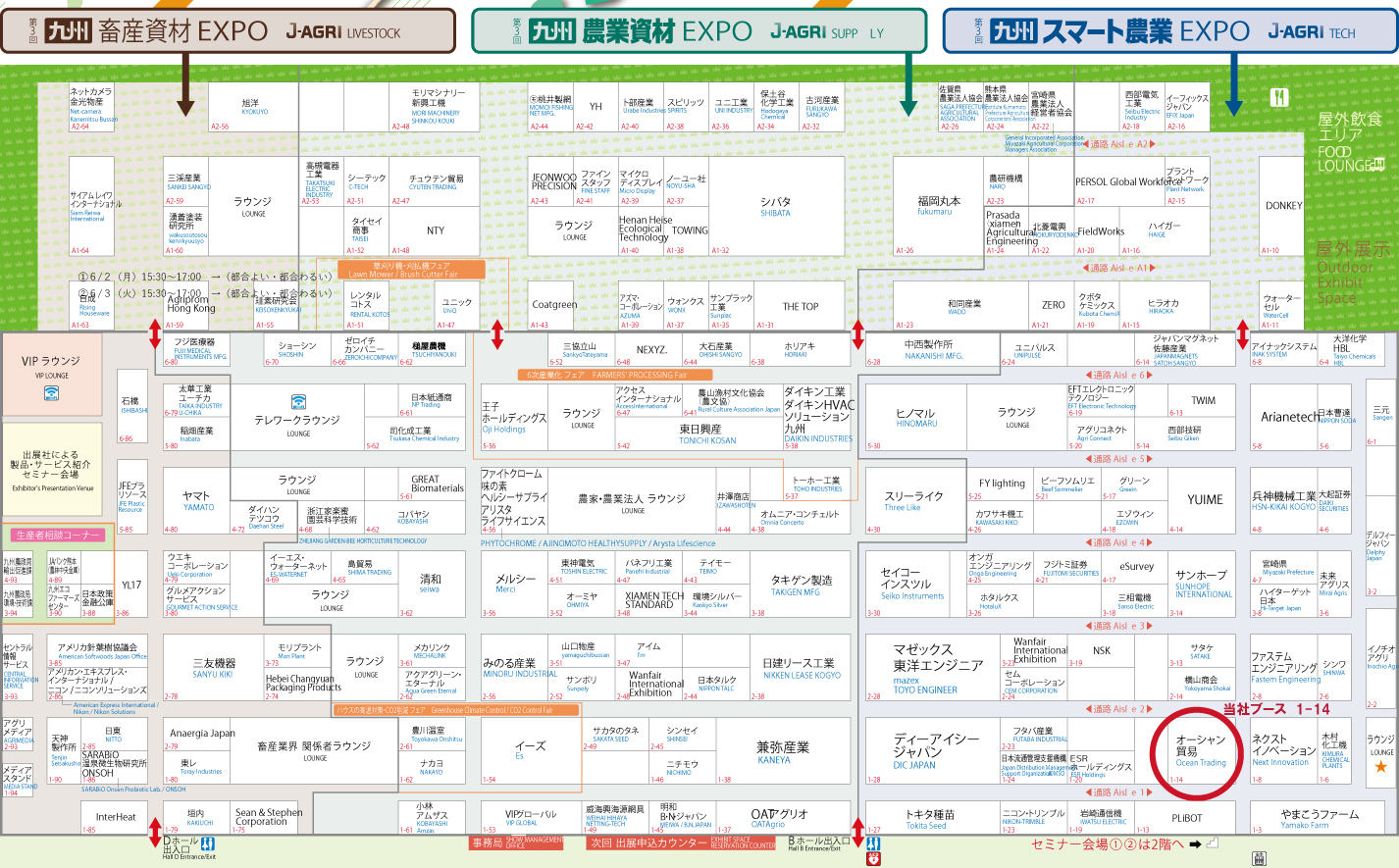Click the VIP ラウンジ area
This screenshot has height=868, width=1399.
tap(51, 377)
